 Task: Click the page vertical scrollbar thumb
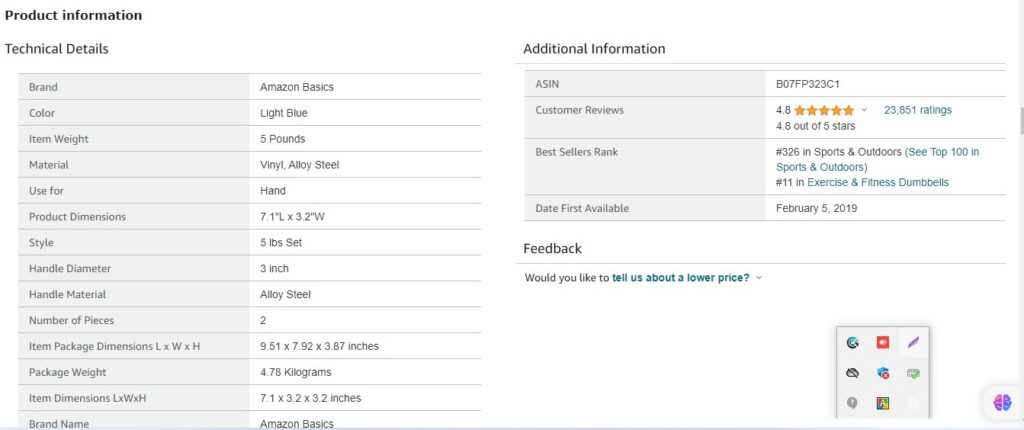(1021, 120)
